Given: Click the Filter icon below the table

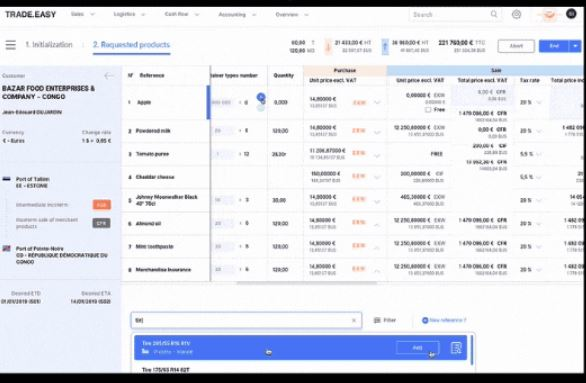Looking at the screenshot, I should pyautogui.click(x=377, y=320).
